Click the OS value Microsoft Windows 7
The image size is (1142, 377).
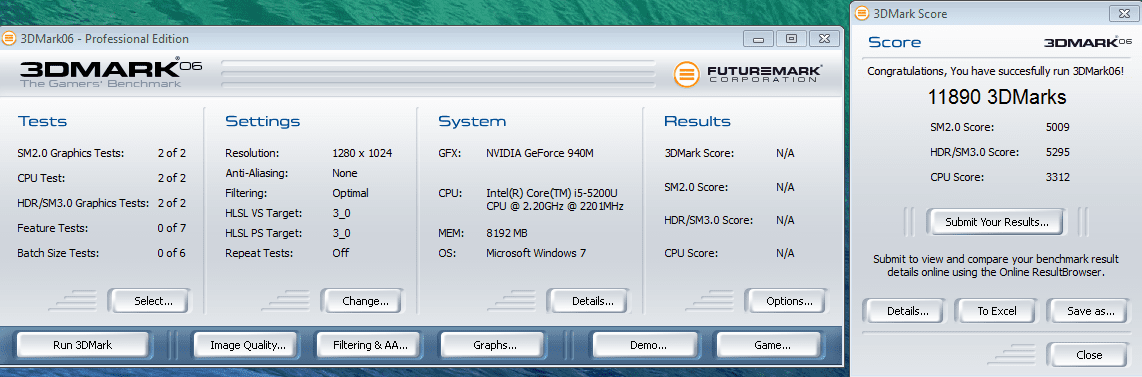coord(535,253)
